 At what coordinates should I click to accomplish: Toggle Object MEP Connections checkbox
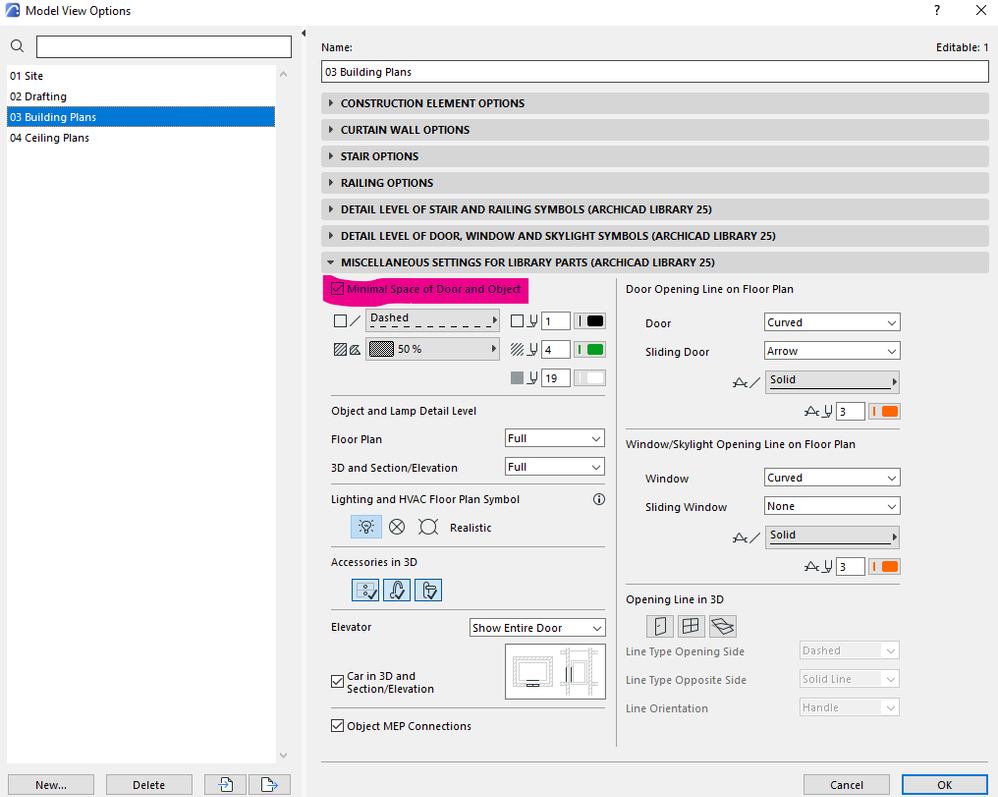[337, 726]
